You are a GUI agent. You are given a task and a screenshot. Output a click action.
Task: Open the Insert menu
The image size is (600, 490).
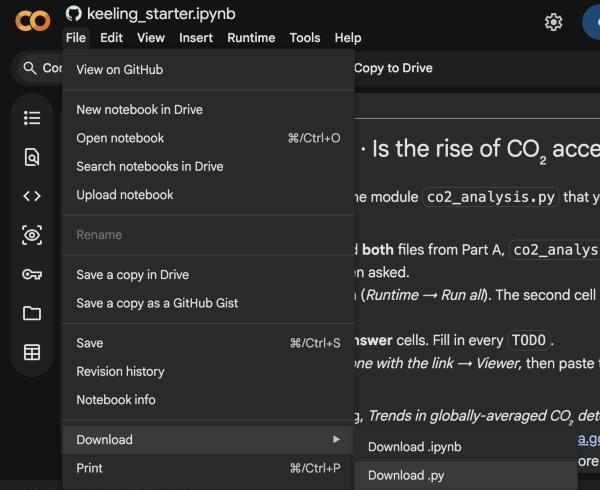coord(196,38)
